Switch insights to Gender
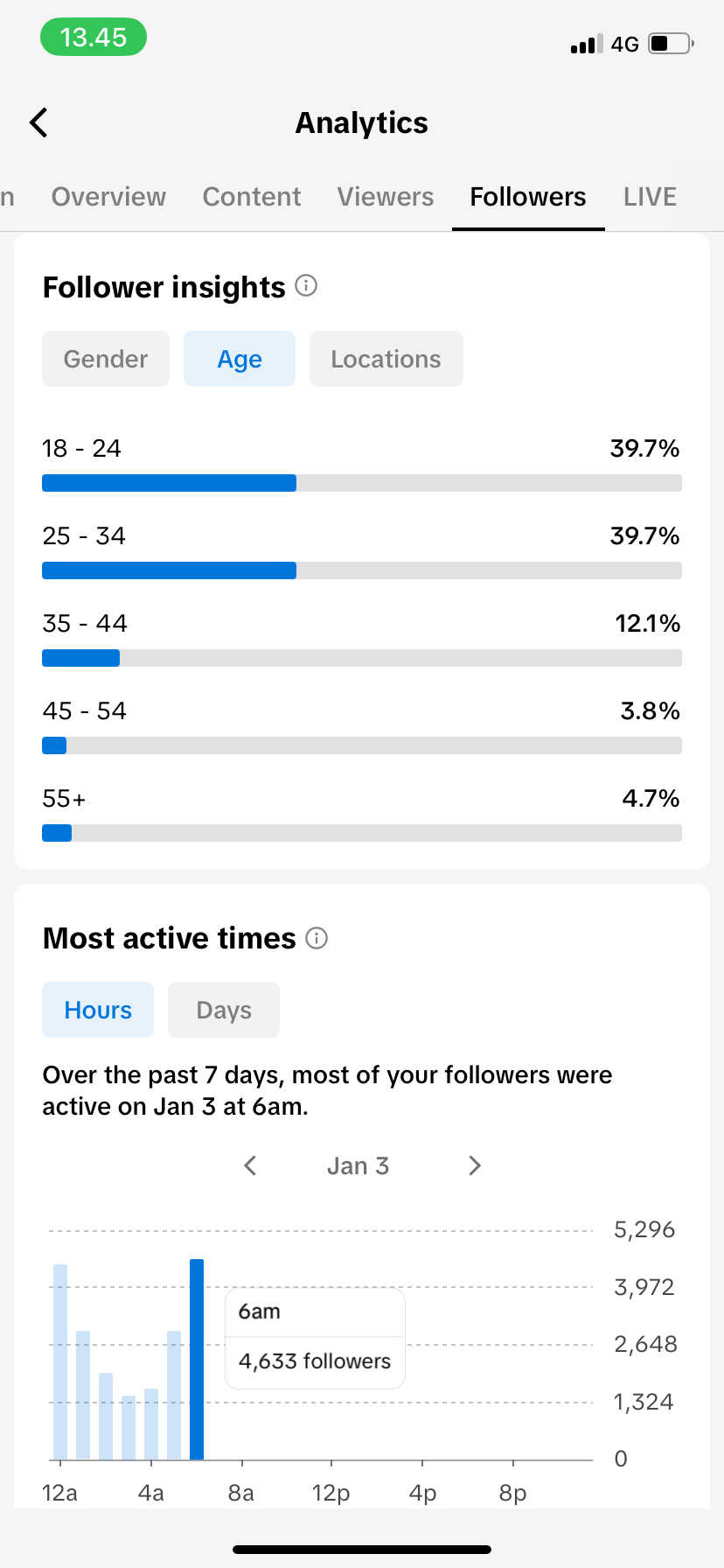 (106, 359)
